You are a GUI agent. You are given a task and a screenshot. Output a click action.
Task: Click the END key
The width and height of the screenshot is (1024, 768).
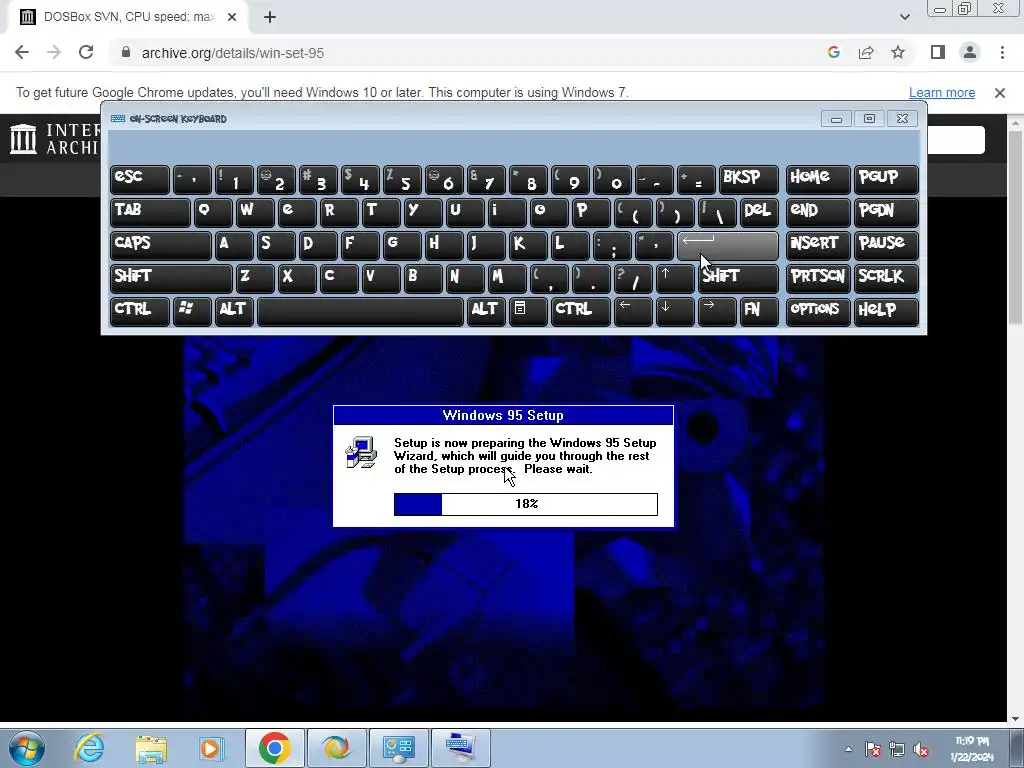(818, 212)
